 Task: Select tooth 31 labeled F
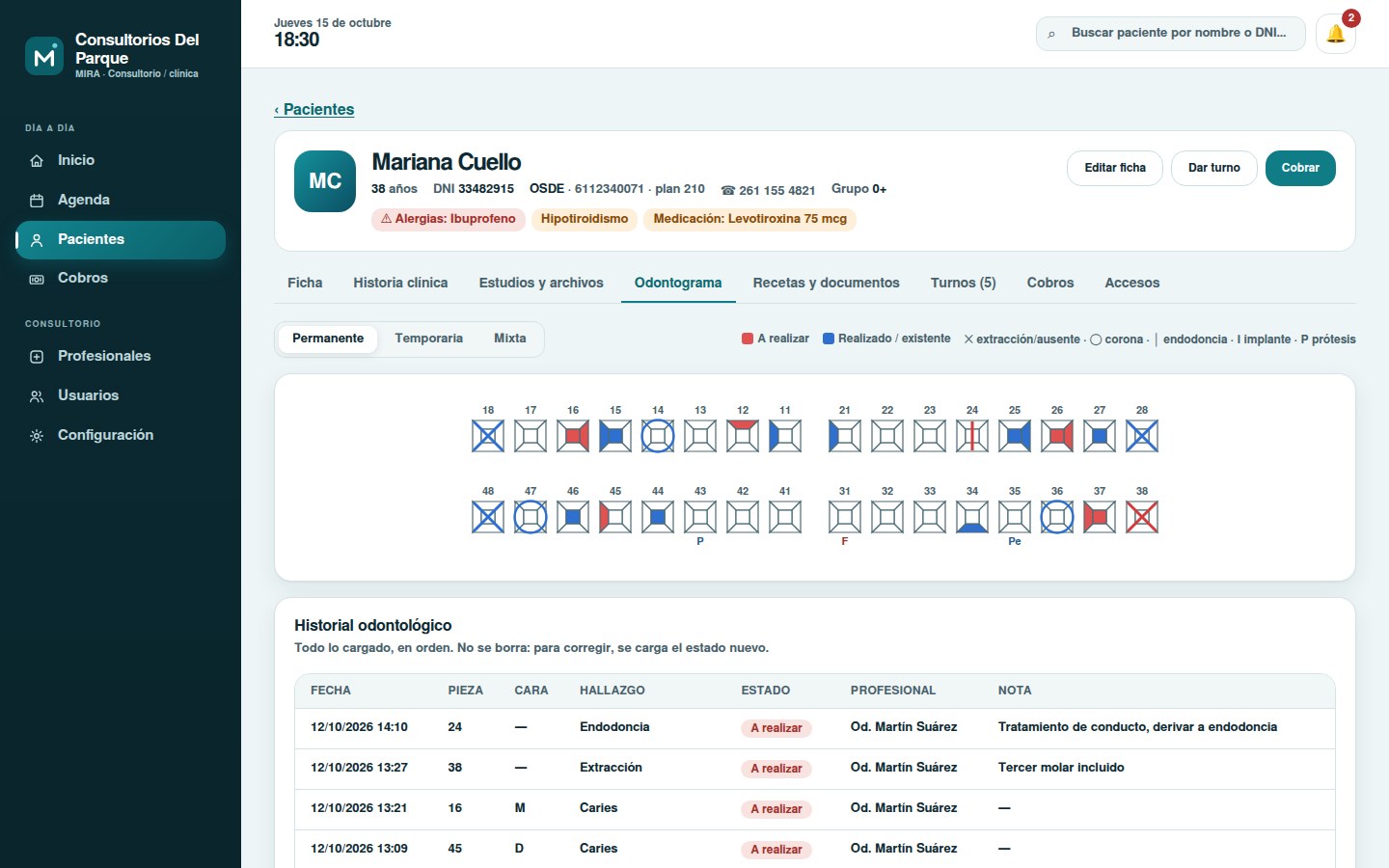pyautogui.click(x=845, y=517)
